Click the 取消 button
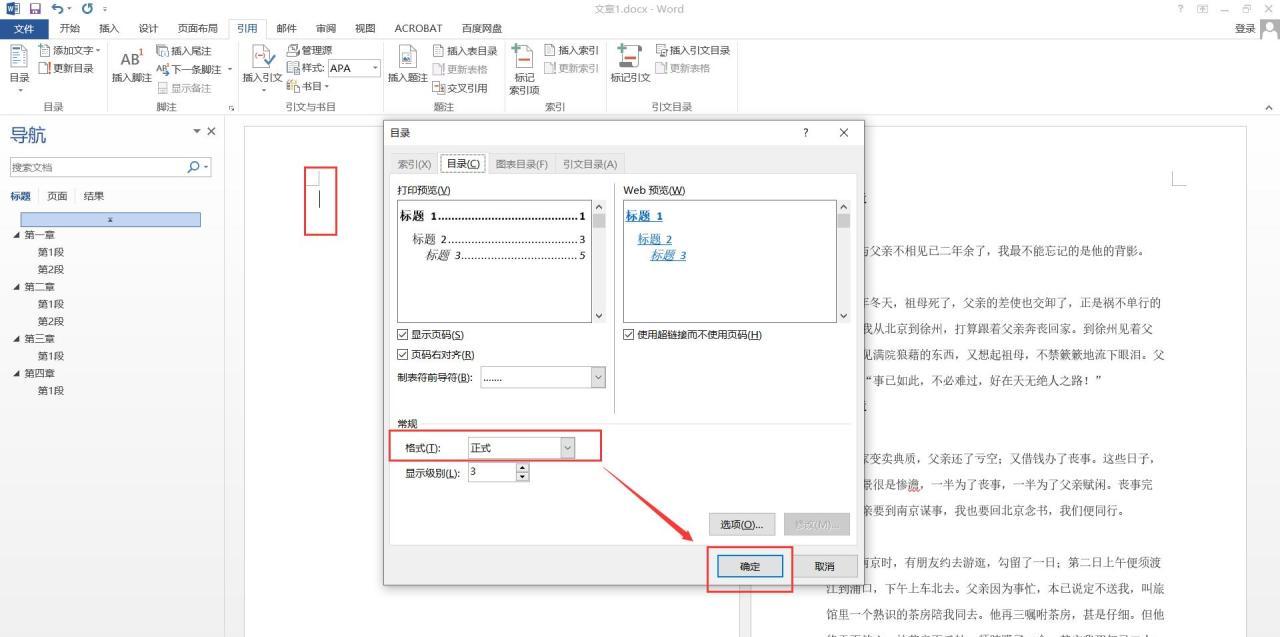Screen dimensions: 1280x637 [x=824, y=567]
